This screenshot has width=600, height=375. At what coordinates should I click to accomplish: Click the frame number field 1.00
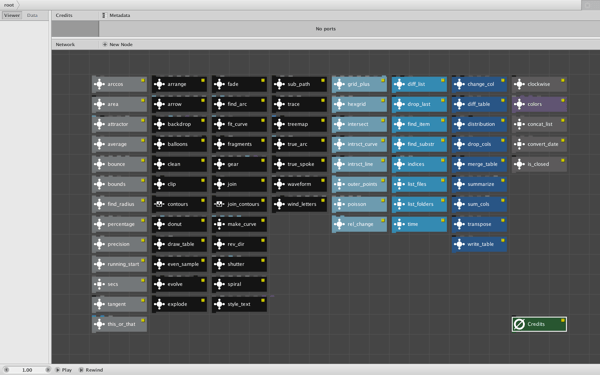[27, 370]
